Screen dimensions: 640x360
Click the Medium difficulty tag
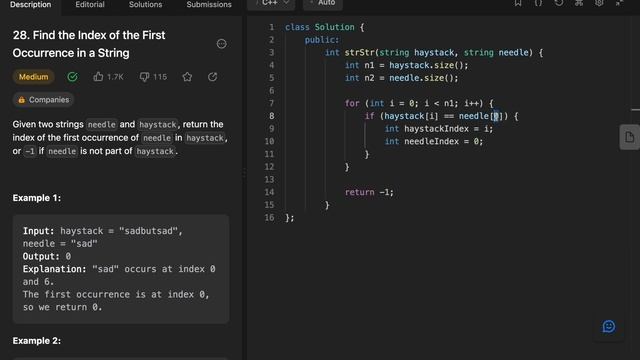(x=33, y=77)
